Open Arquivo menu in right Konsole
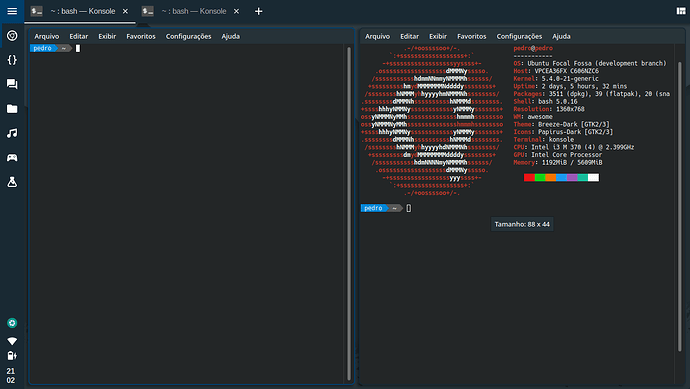Image resolution: width=690 pixels, height=389 pixels. coord(378,37)
